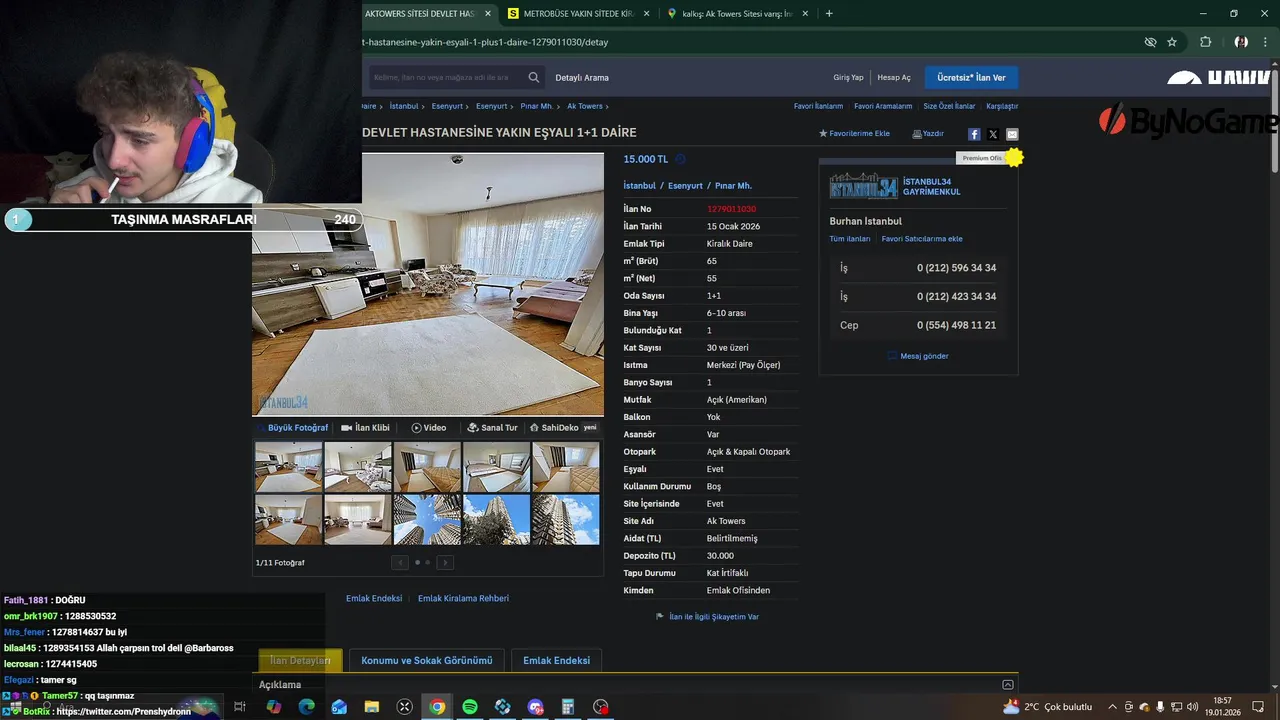1280x720 pixels.
Task: Open Chrome profile avatar
Action: (1241, 42)
